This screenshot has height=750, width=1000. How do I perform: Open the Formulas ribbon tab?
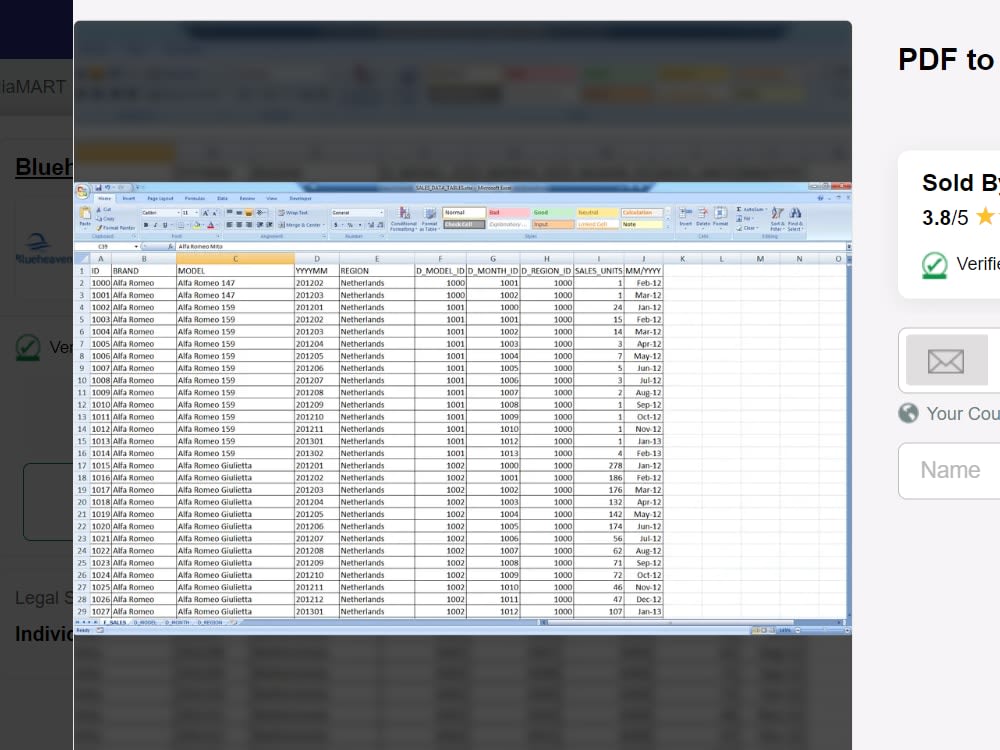click(x=195, y=198)
